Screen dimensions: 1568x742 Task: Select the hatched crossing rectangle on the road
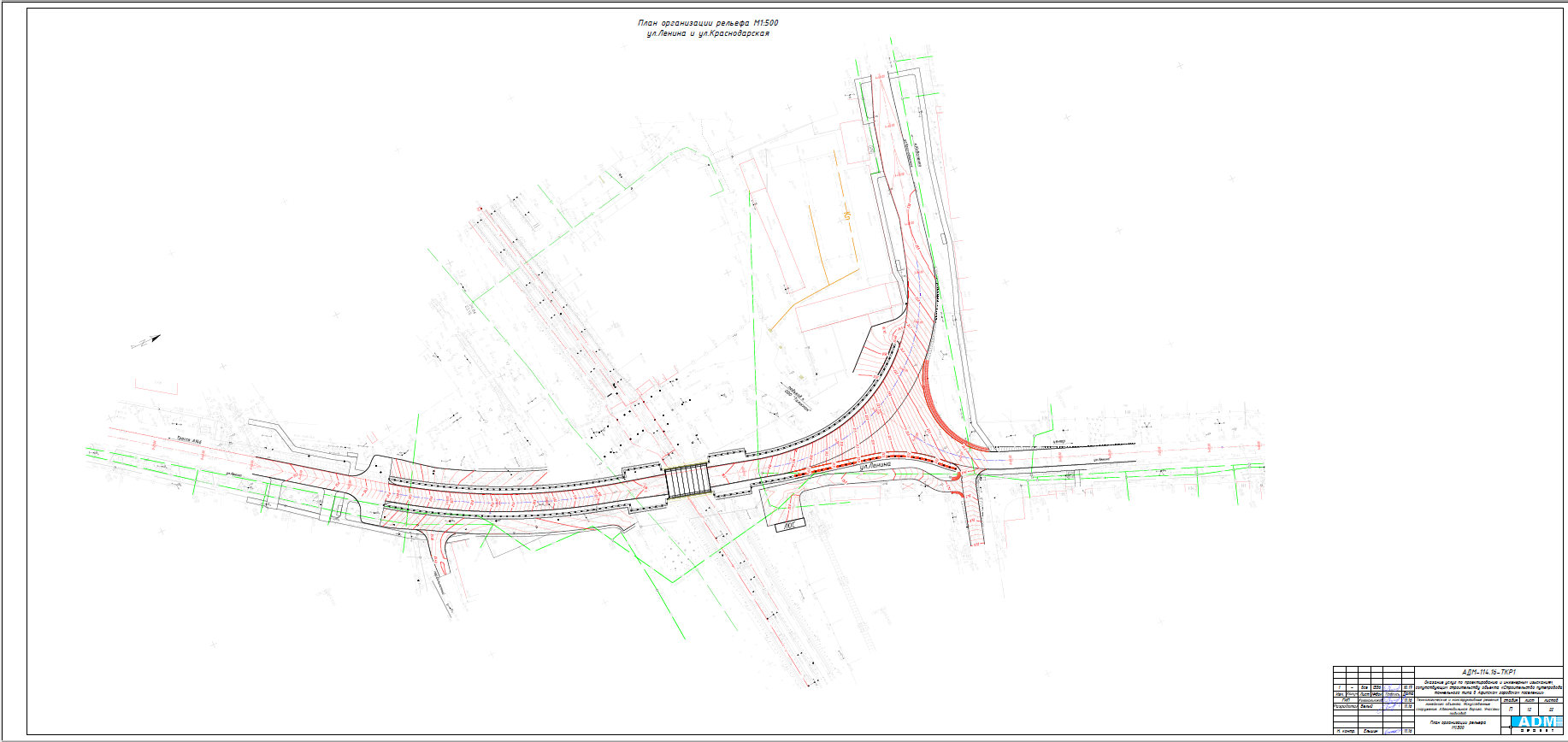pyautogui.click(x=687, y=480)
